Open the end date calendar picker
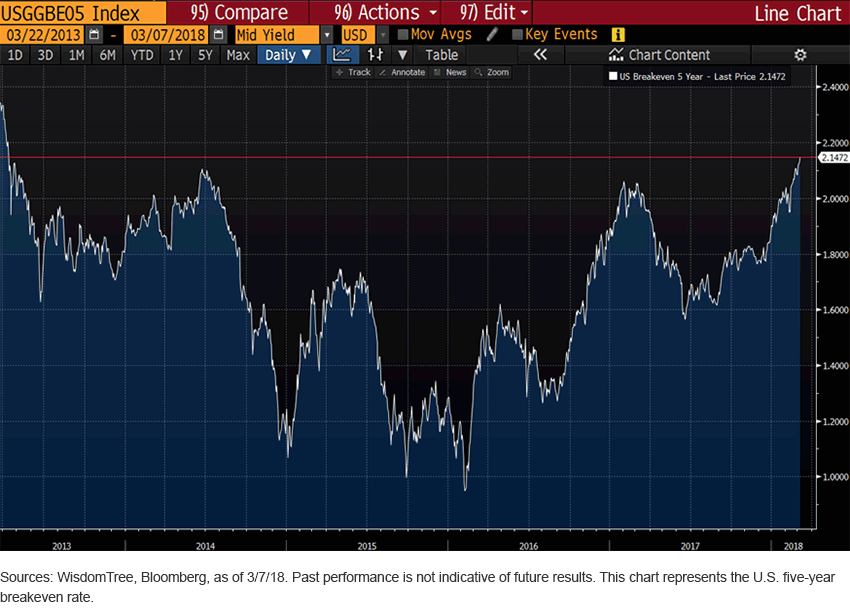850x614 pixels. [218, 35]
